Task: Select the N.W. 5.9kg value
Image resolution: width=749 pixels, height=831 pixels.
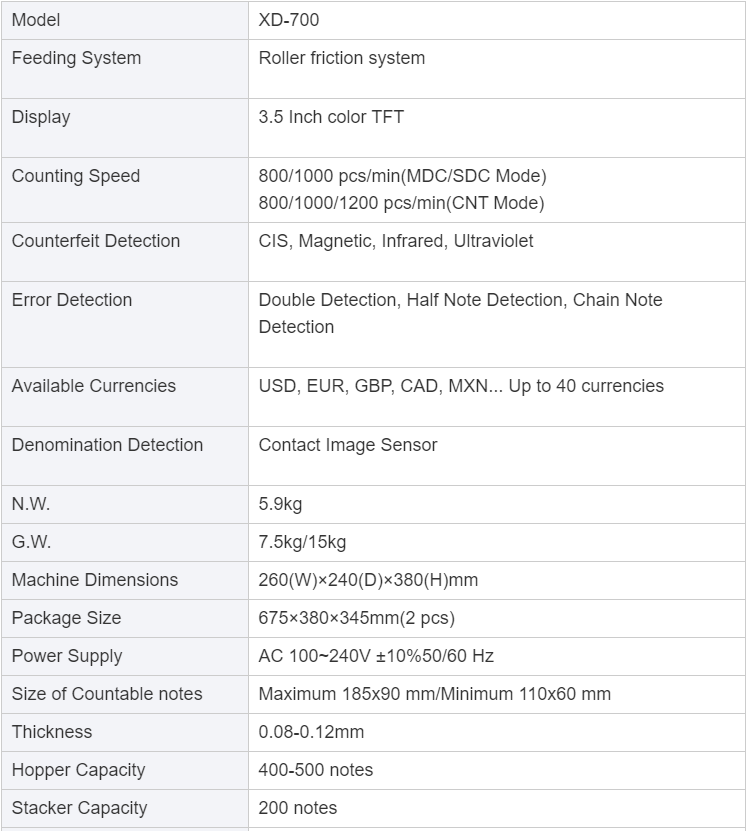Action: pos(280,504)
